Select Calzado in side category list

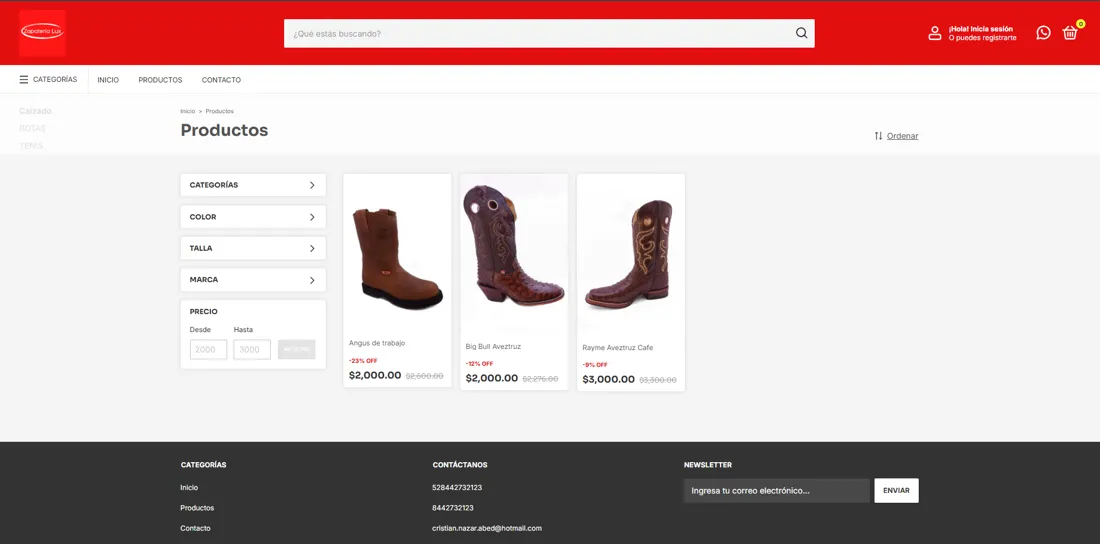coord(35,111)
